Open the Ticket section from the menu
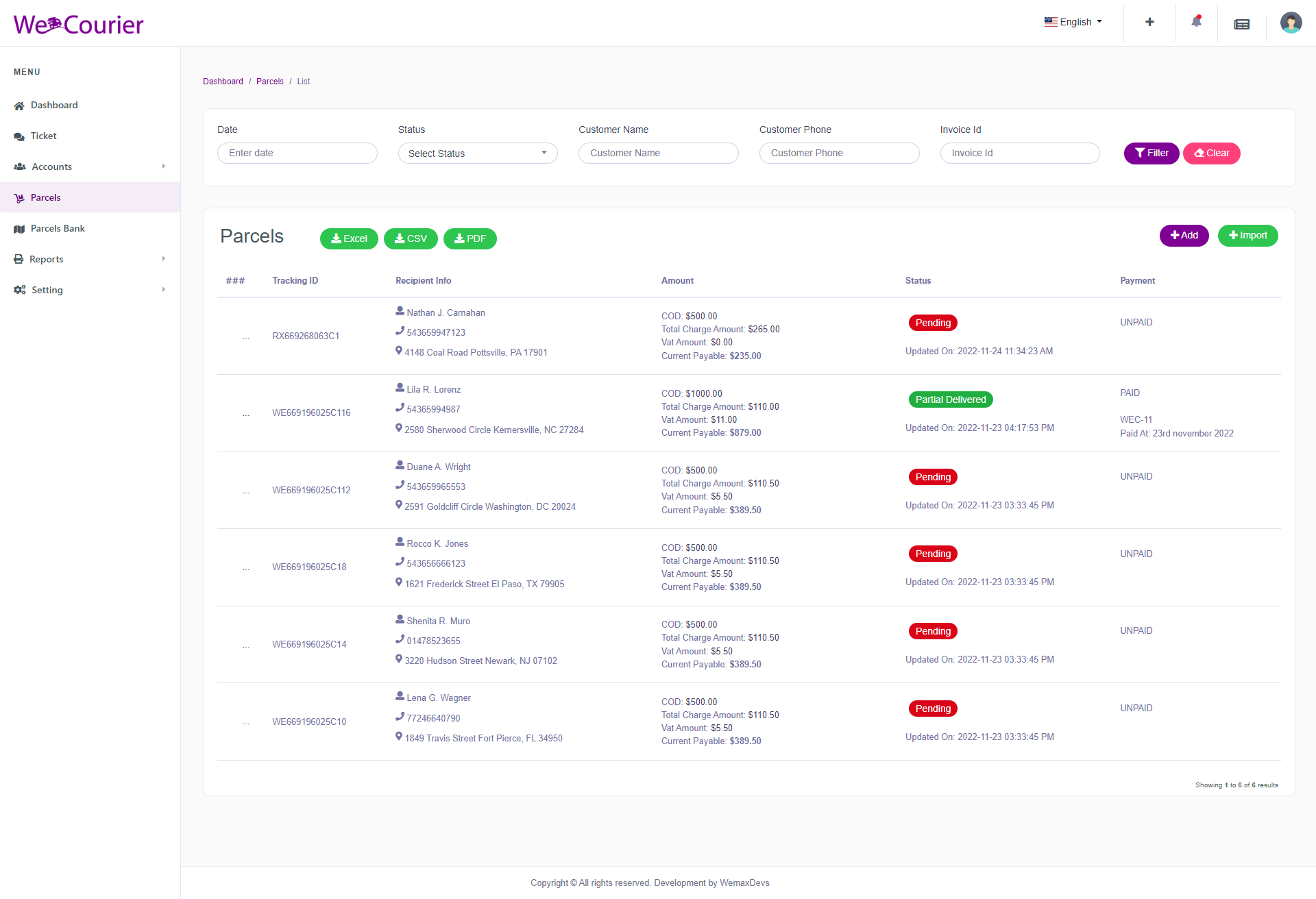The image size is (1316, 899). 43,136
